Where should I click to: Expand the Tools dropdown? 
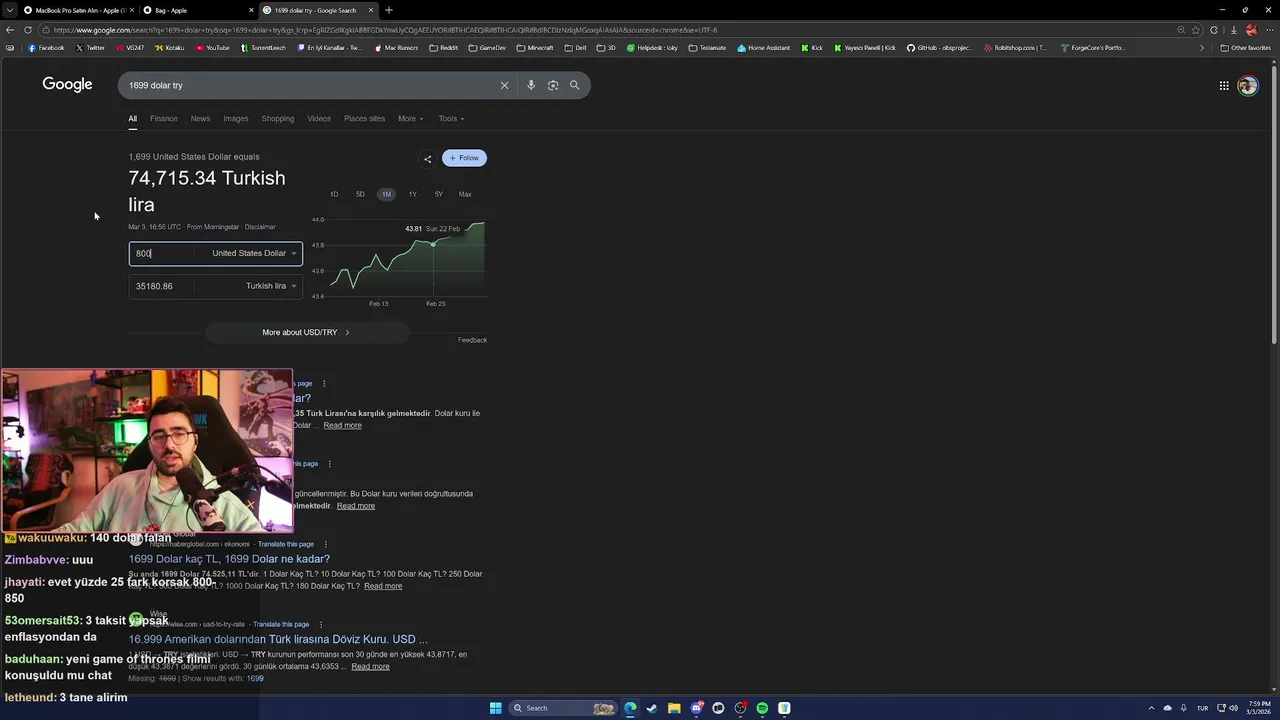point(451,119)
